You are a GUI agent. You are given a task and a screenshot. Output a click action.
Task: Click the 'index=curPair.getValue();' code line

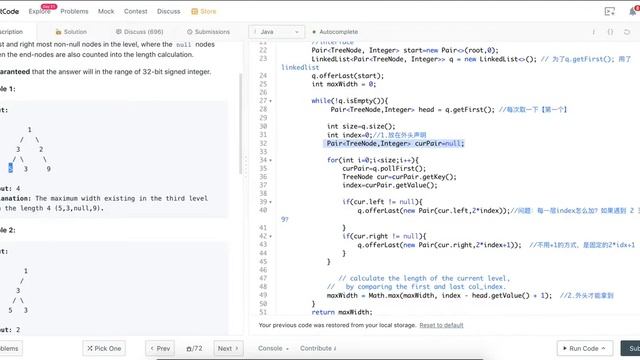coord(390,185)
